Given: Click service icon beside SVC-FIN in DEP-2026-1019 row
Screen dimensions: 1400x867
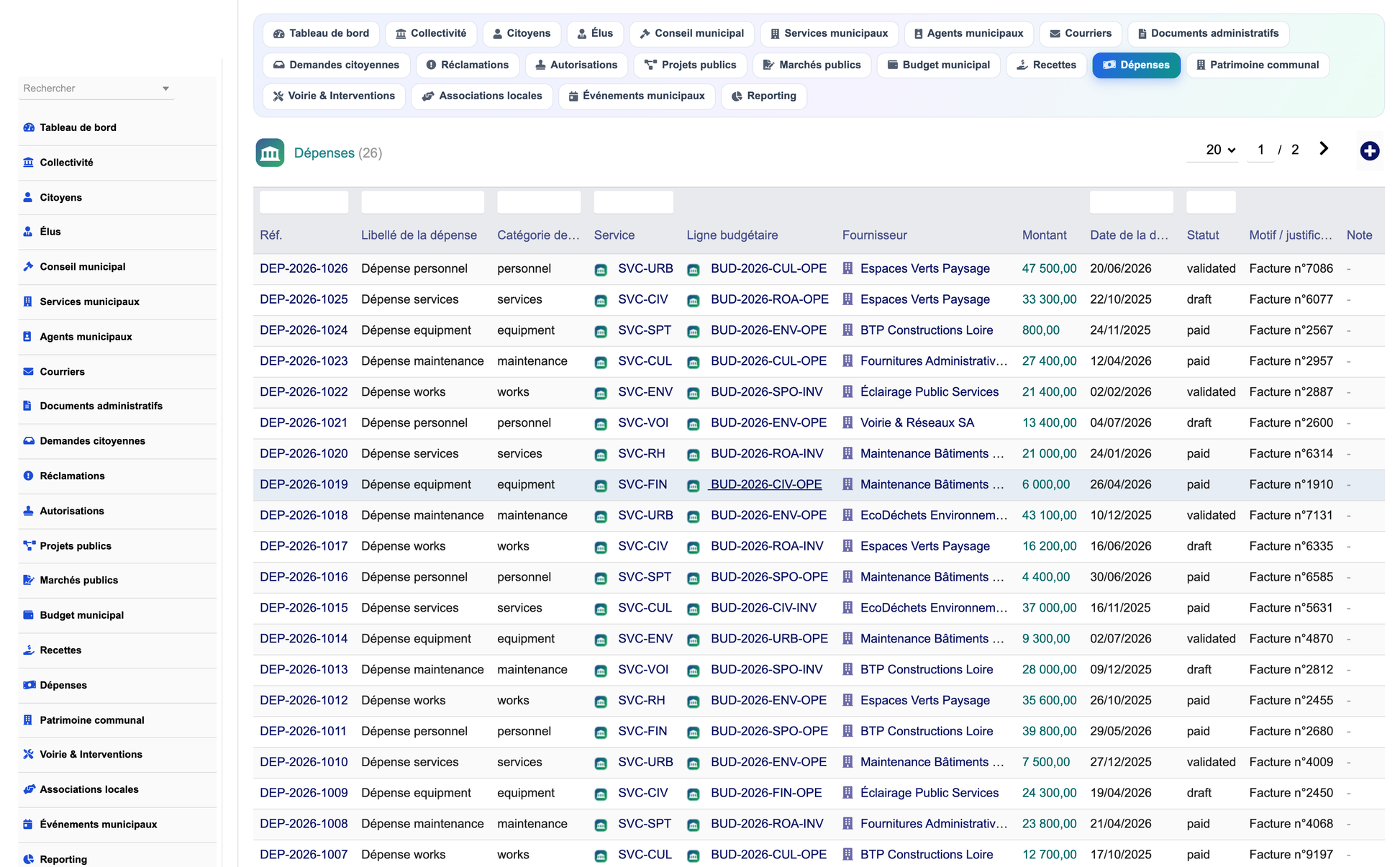Looking at the screenshot, I should 601,486.
